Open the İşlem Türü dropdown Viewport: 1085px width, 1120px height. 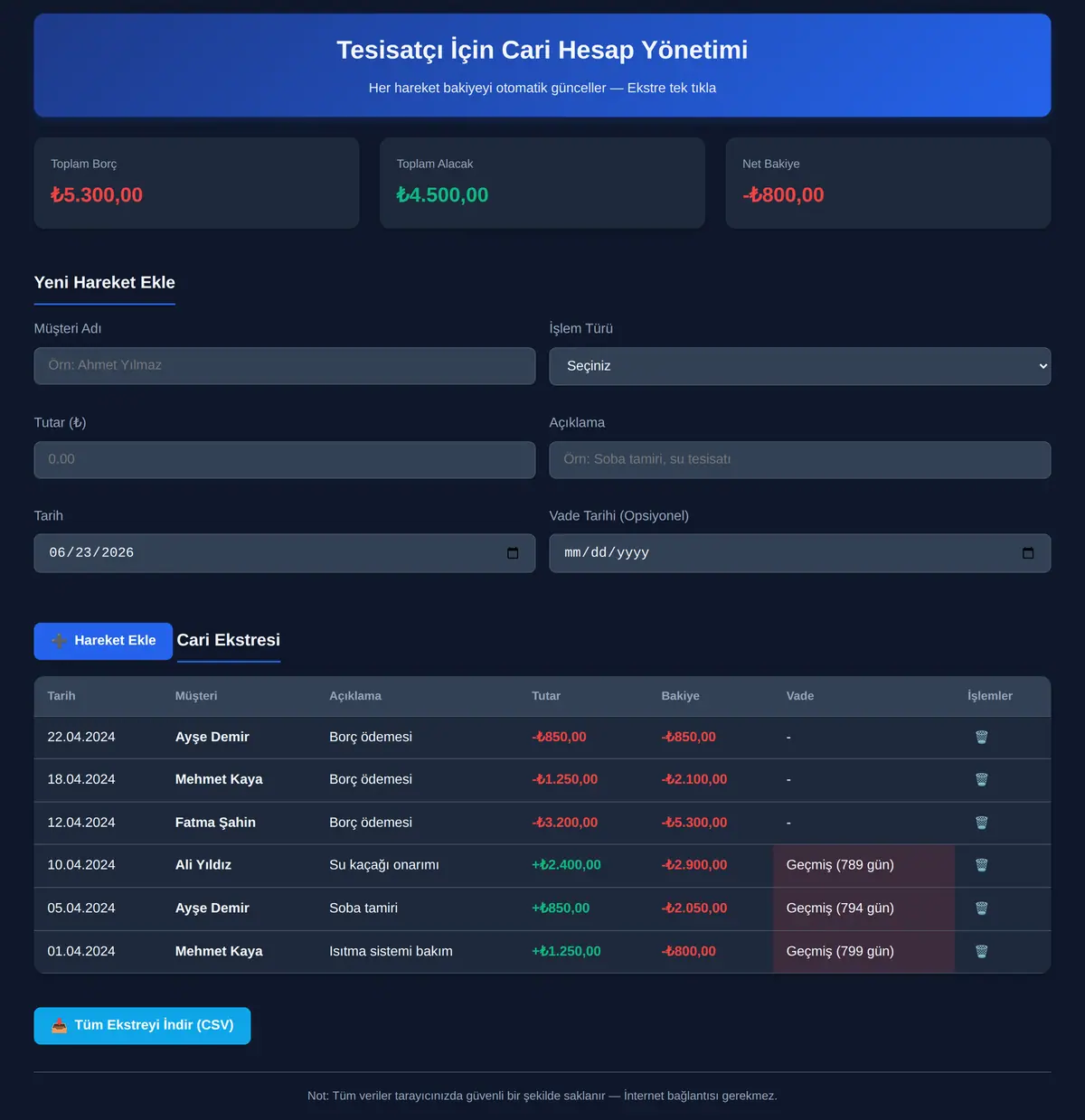pyautogui.click(x=800, y=366)
